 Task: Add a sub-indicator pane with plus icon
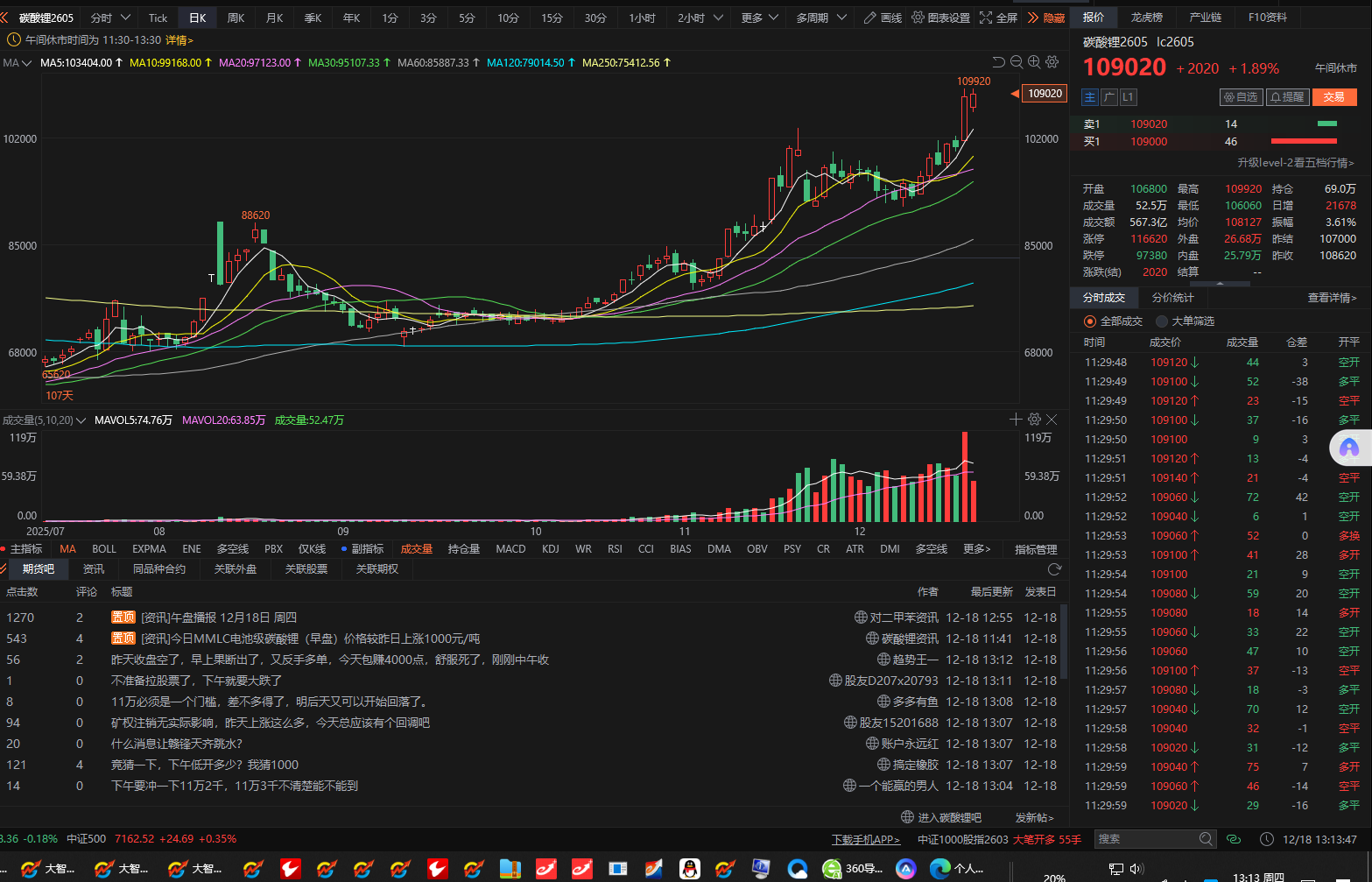[1016, 420]
